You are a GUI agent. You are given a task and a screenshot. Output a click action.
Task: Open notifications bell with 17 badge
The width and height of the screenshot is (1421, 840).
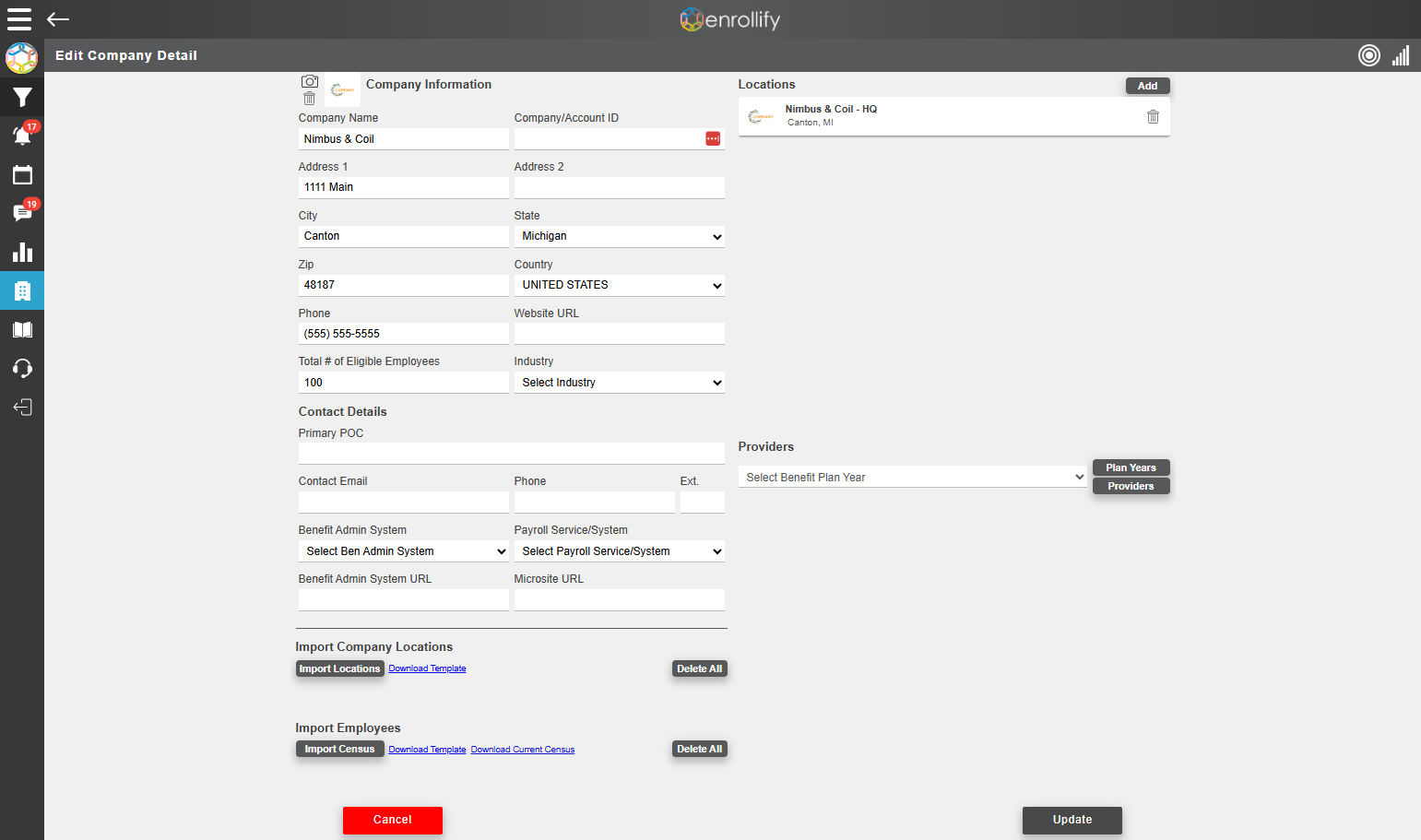22,136
